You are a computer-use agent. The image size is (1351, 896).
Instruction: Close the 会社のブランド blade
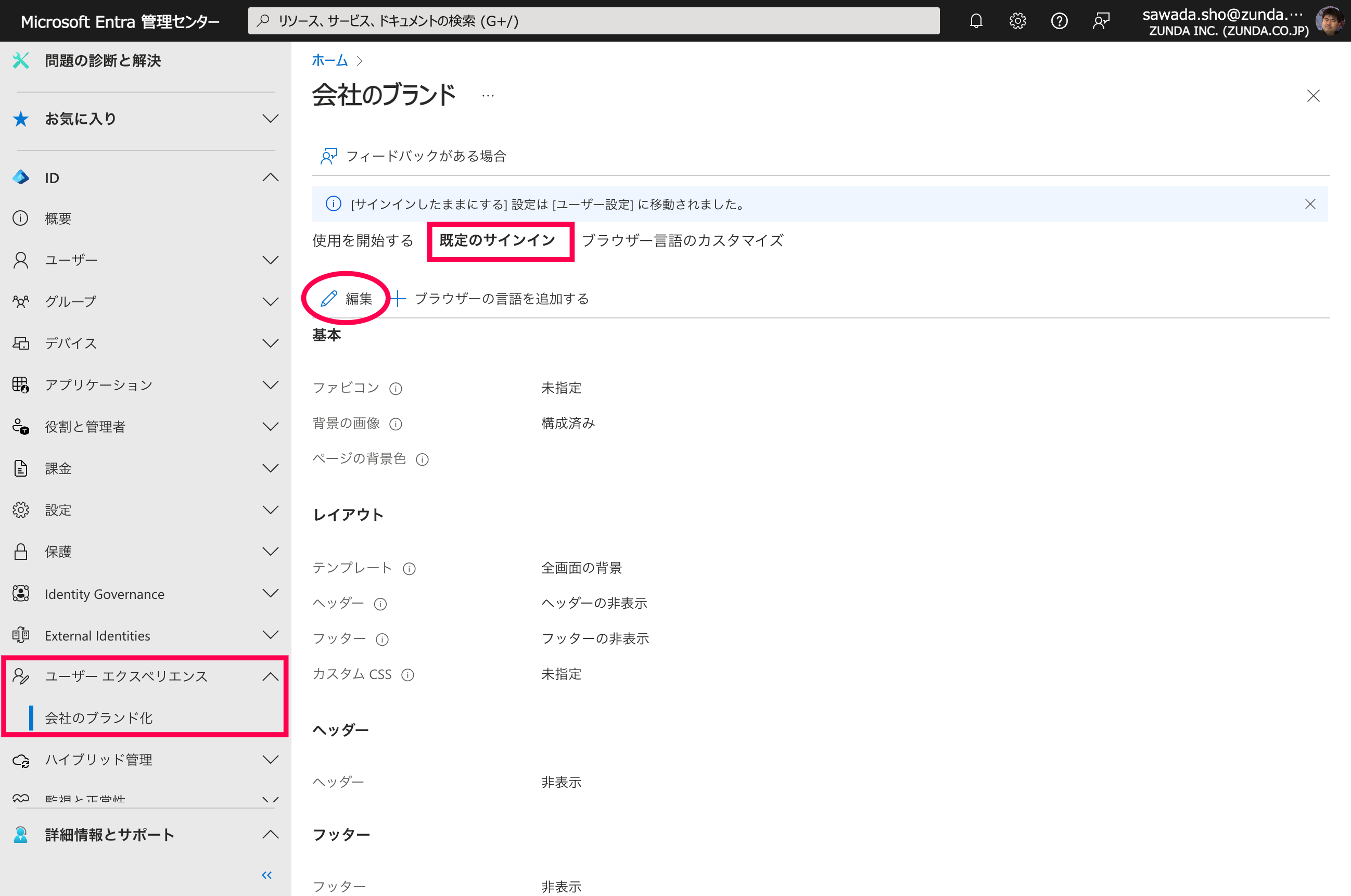(x=1314, y=95)
